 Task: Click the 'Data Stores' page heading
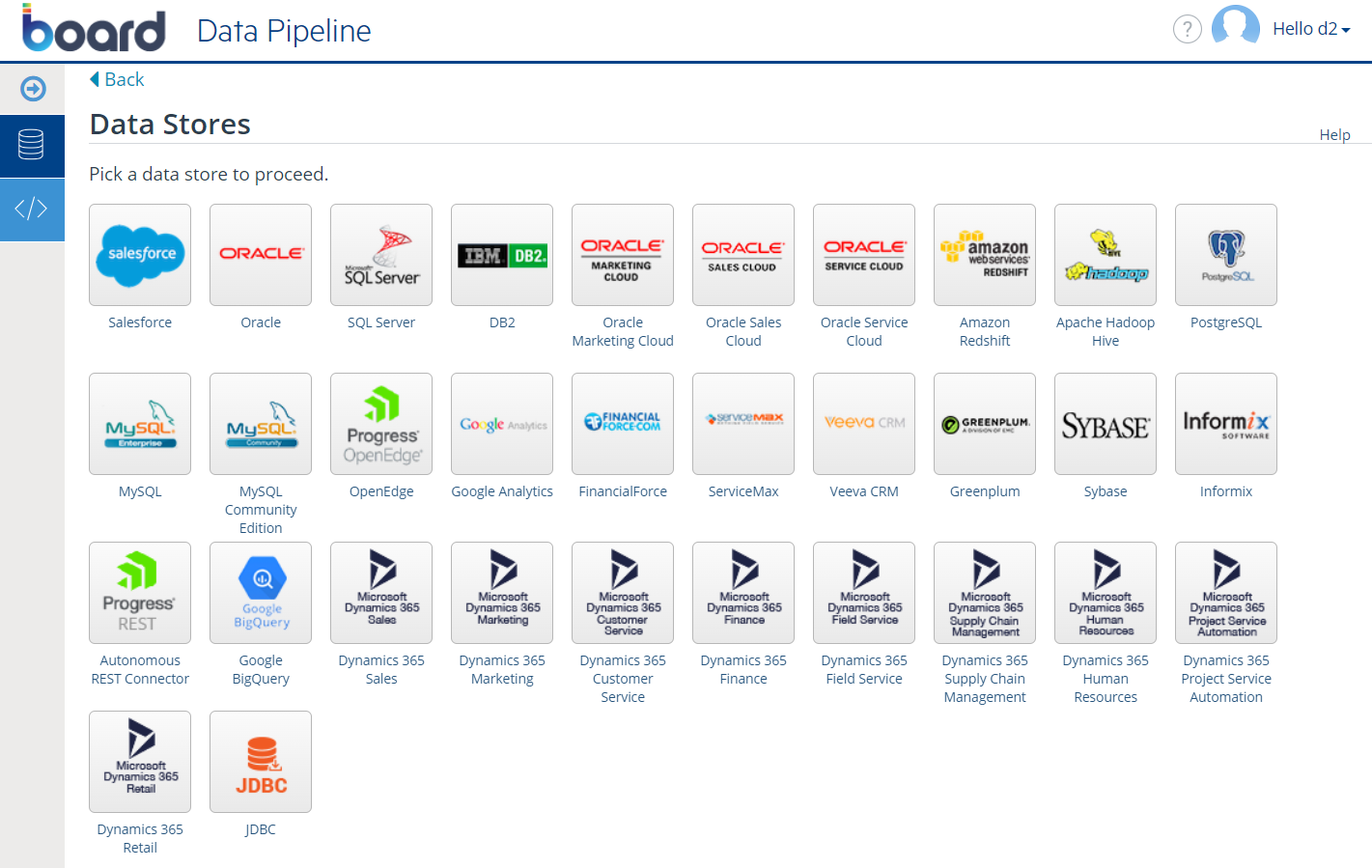click(170, 125)
